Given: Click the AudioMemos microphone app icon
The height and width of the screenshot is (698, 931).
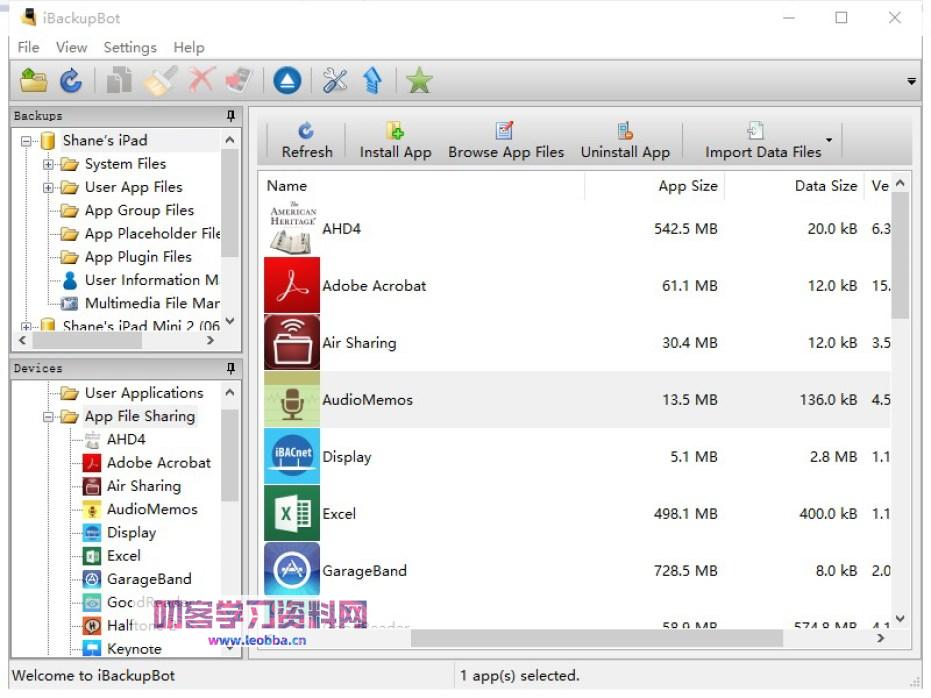Looking at the screenshot, I should click(x=292, y=399).
